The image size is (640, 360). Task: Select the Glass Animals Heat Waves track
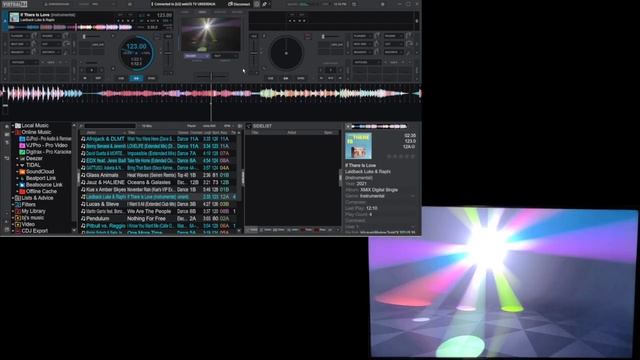pos(158,175)
